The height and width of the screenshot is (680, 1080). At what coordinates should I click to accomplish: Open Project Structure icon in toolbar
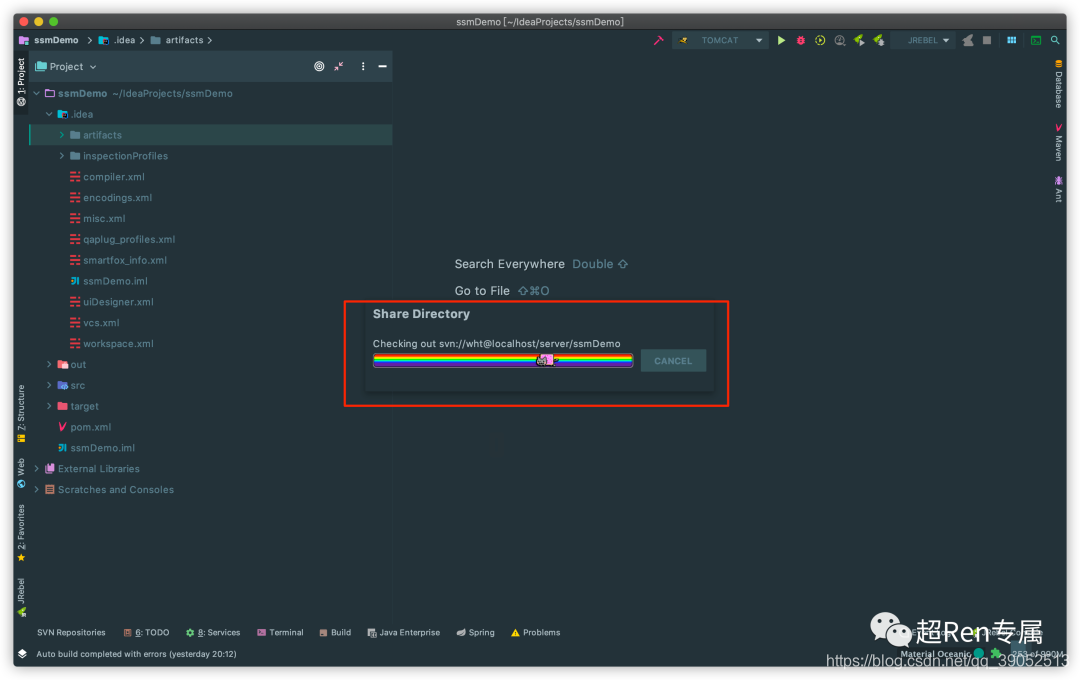pos(1011,41)
